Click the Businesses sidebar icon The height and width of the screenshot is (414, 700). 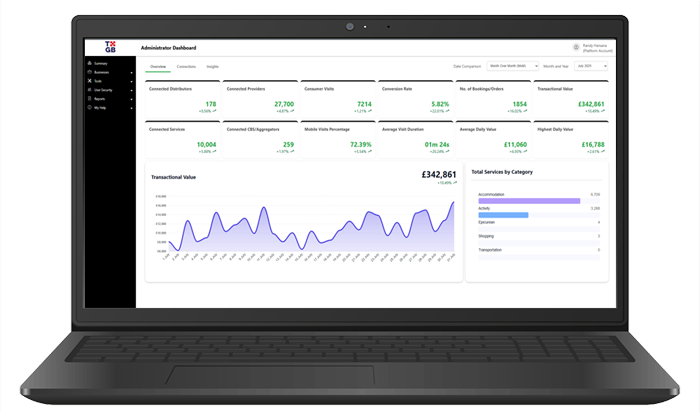pos(89,72)
